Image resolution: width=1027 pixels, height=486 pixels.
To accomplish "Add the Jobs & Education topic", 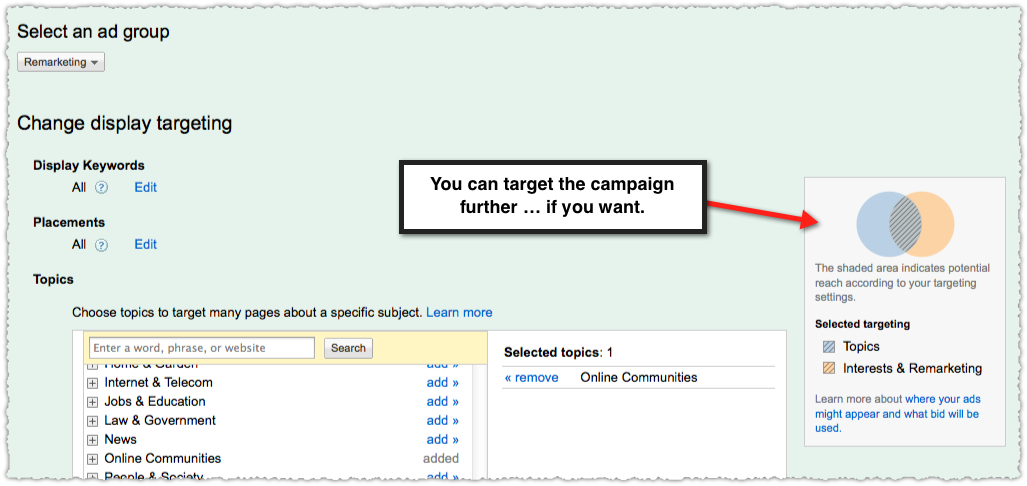I will pos(443,402).
